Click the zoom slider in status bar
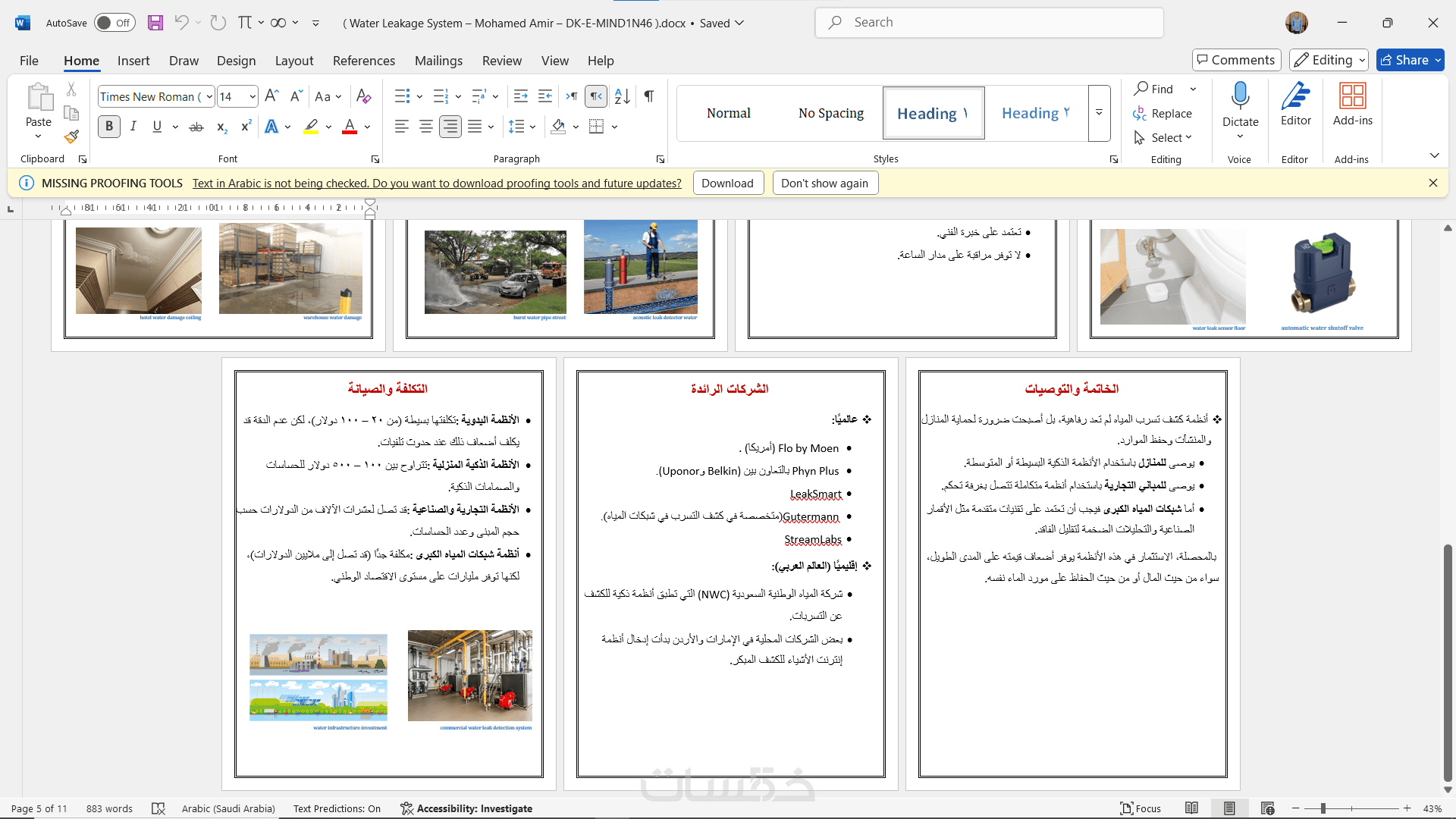The height and width of the screenshot is (819, 1456). pos(1323,808)
